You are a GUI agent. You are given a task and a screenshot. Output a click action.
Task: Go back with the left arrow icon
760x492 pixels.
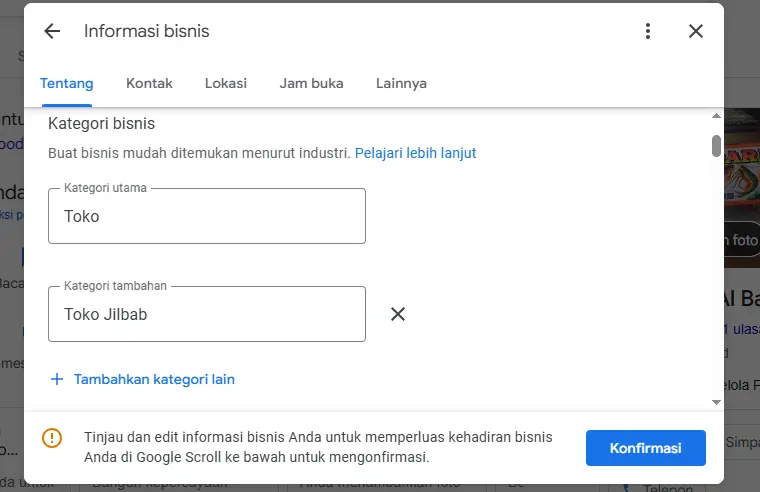[52, 31]
